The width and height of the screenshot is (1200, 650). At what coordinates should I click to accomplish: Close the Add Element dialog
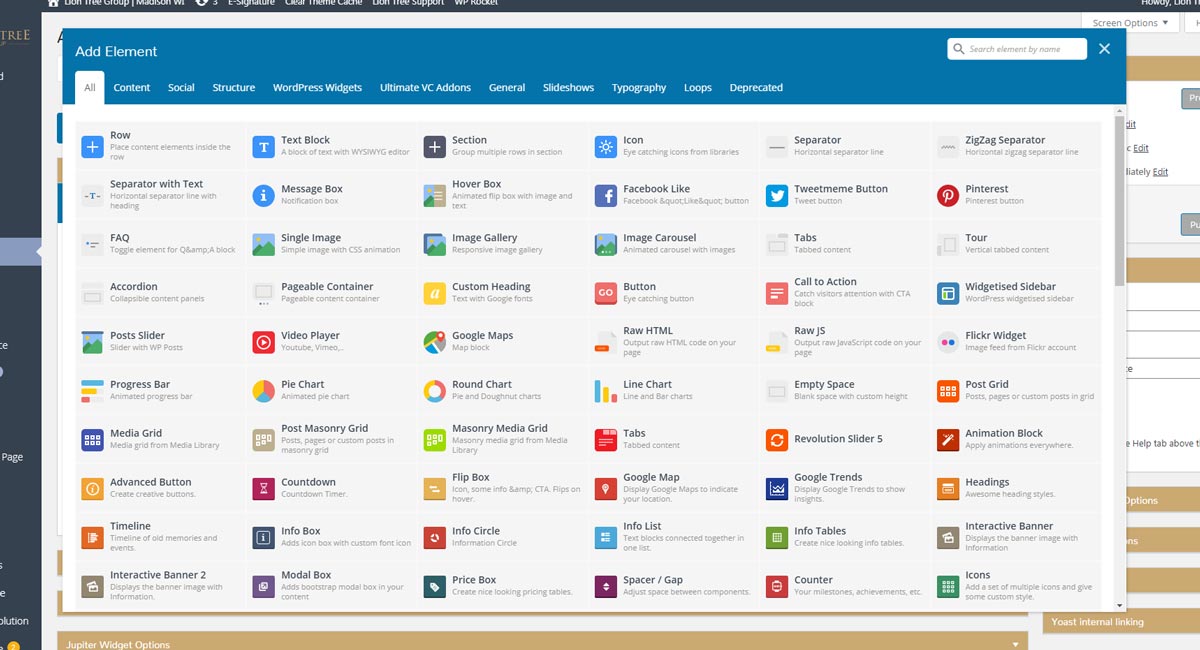click(x=1104, y=49)
